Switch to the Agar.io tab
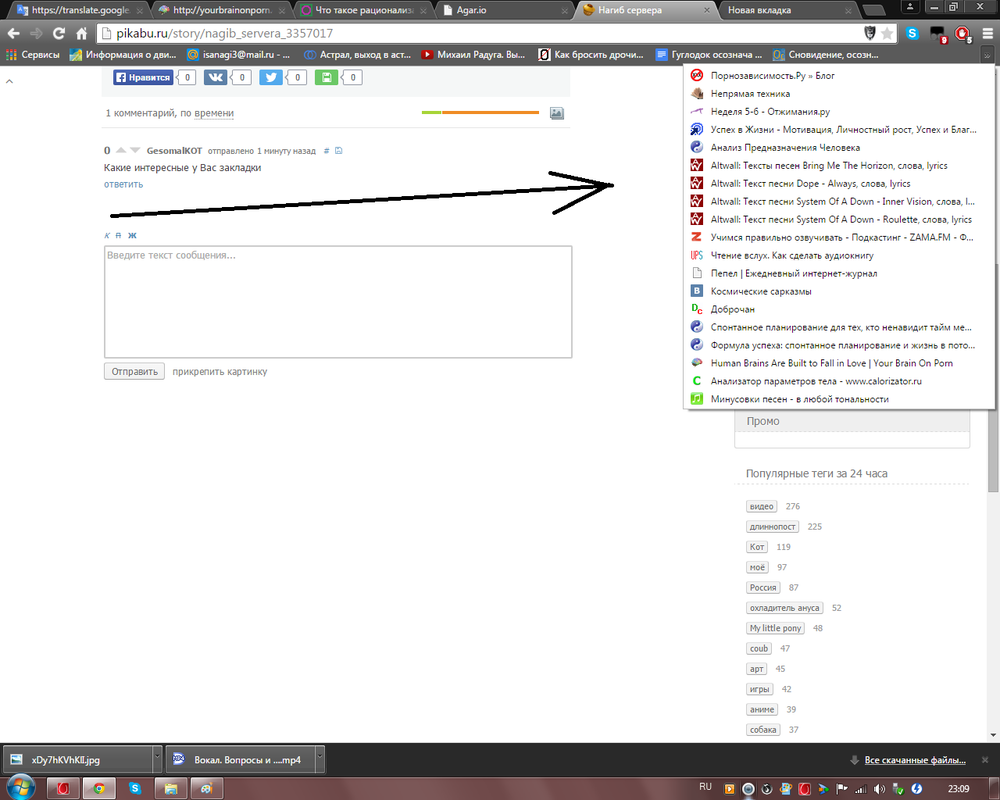This screenshot has width=1000, height=800. coord(504,10)
